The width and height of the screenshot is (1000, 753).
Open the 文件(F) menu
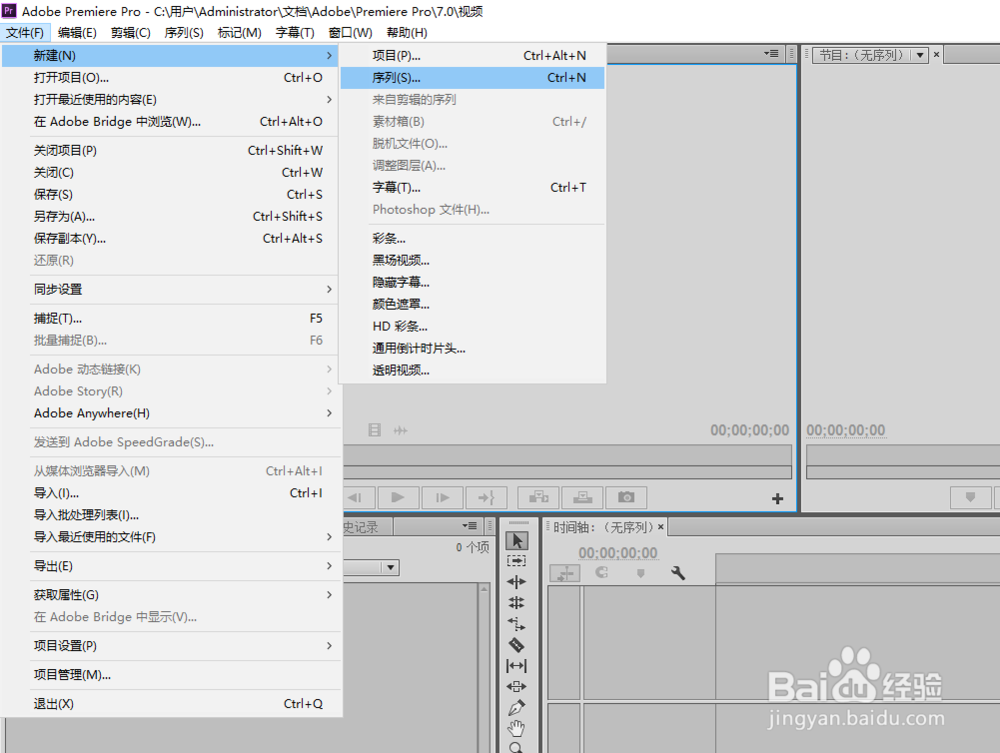click(x=25, y=33)
